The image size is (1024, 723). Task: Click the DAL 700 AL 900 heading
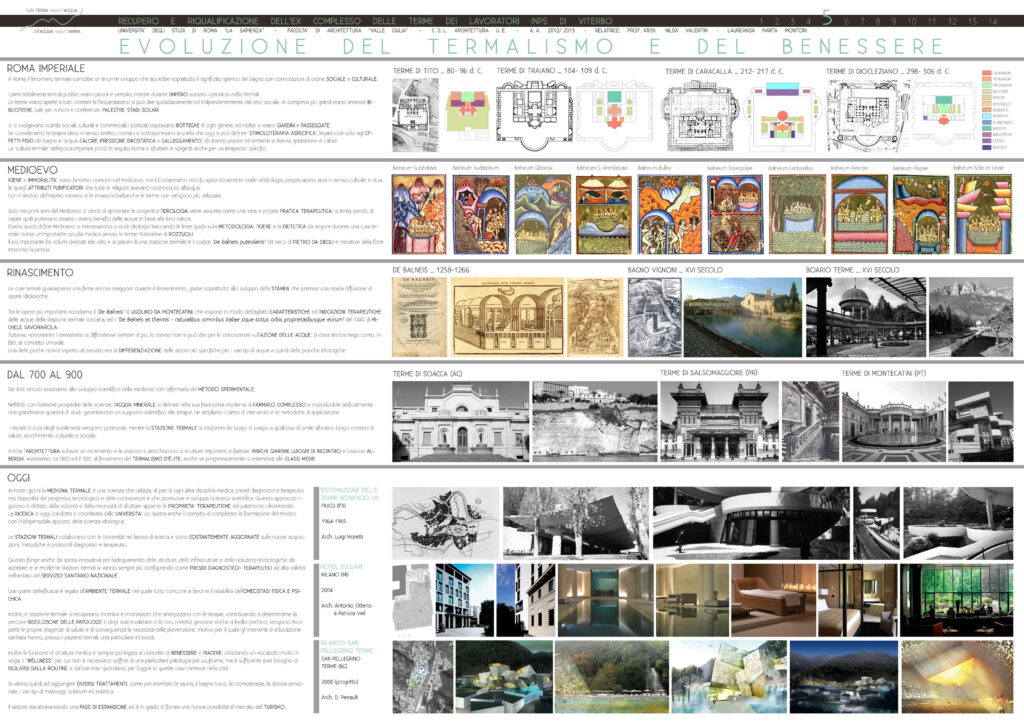(44, 374)
